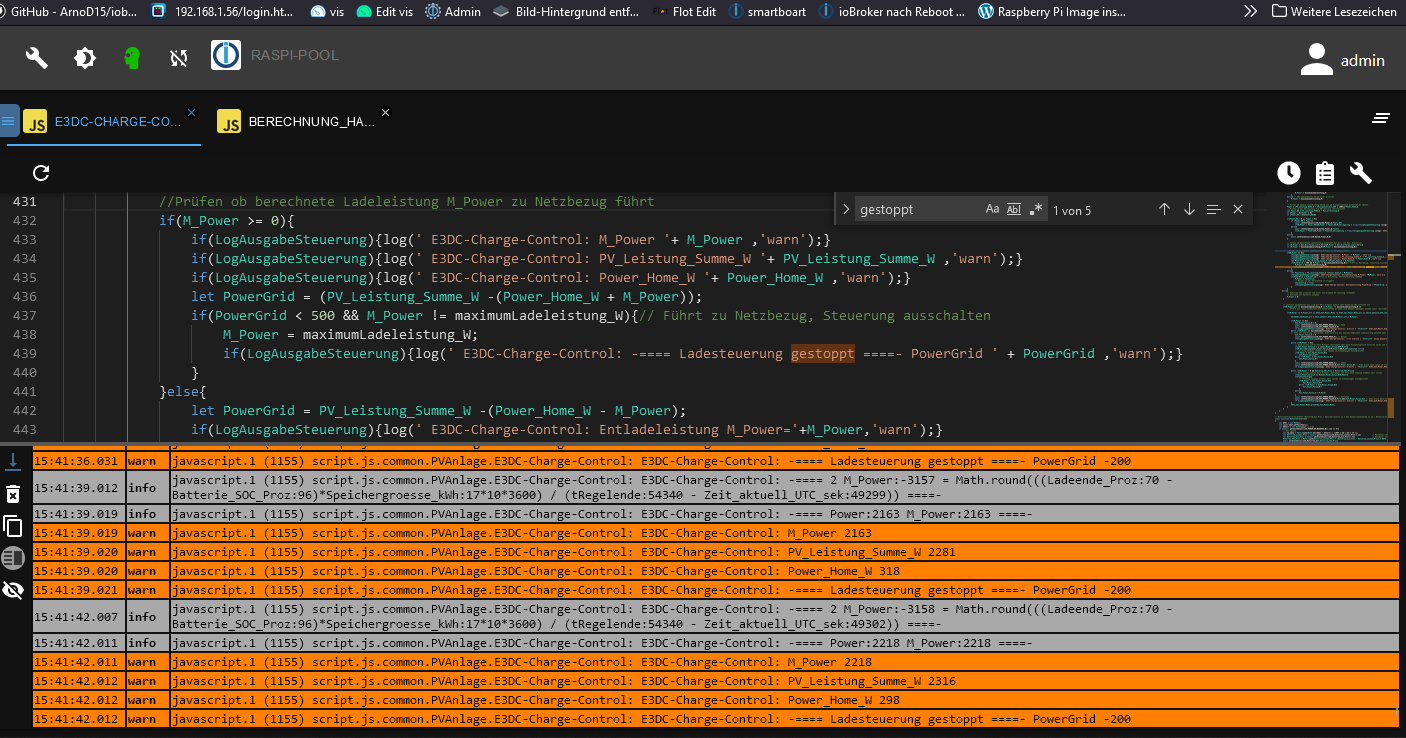Open the Weitere Lesezeichen folder

tap(1334, 12)
